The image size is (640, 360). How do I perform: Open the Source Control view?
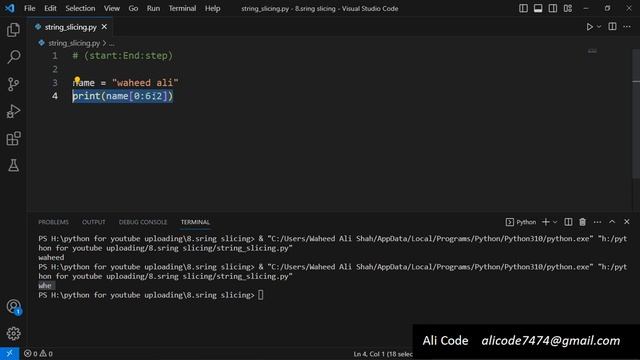click(x=13, y=84)
